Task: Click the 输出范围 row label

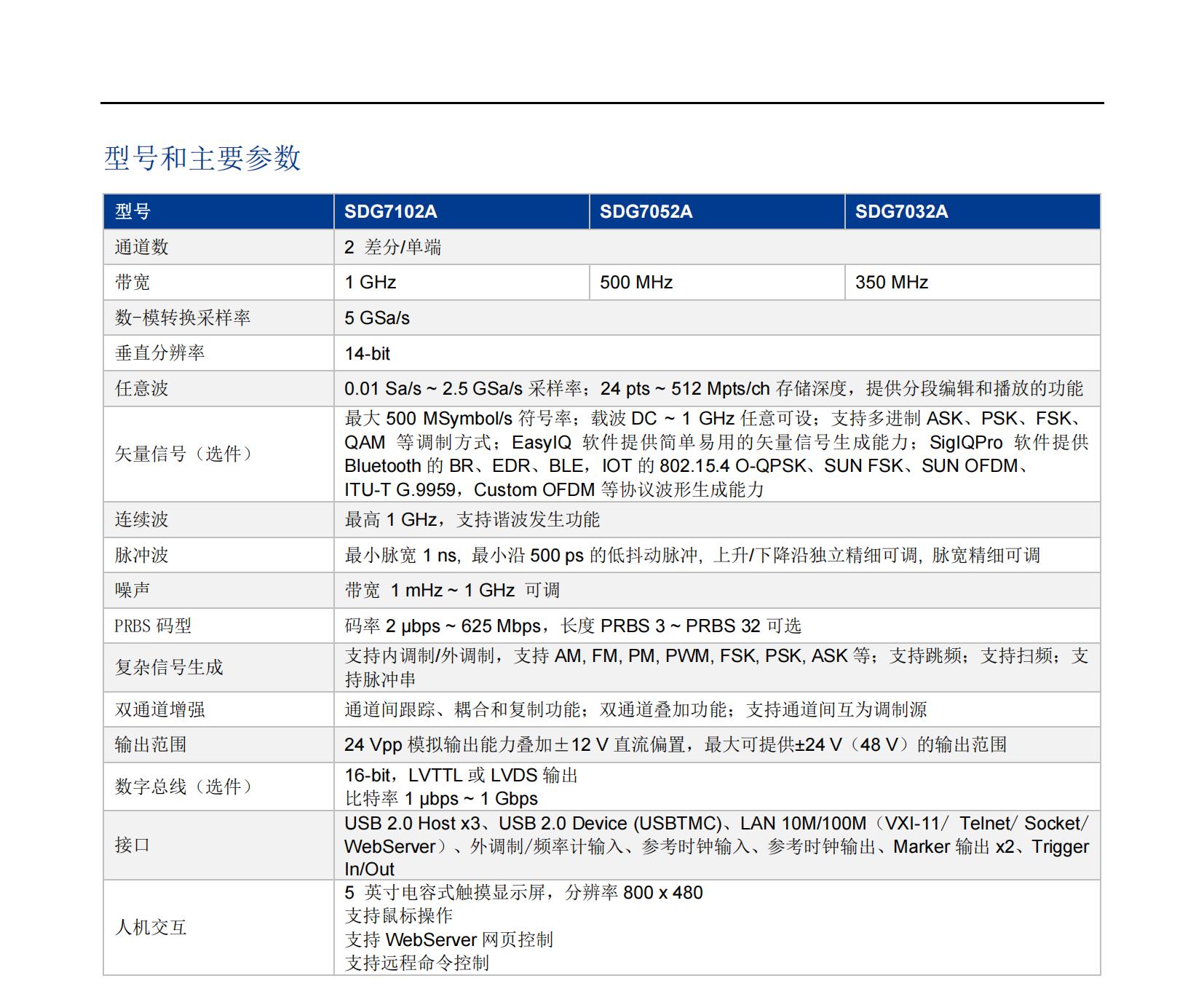Action: 151,745
